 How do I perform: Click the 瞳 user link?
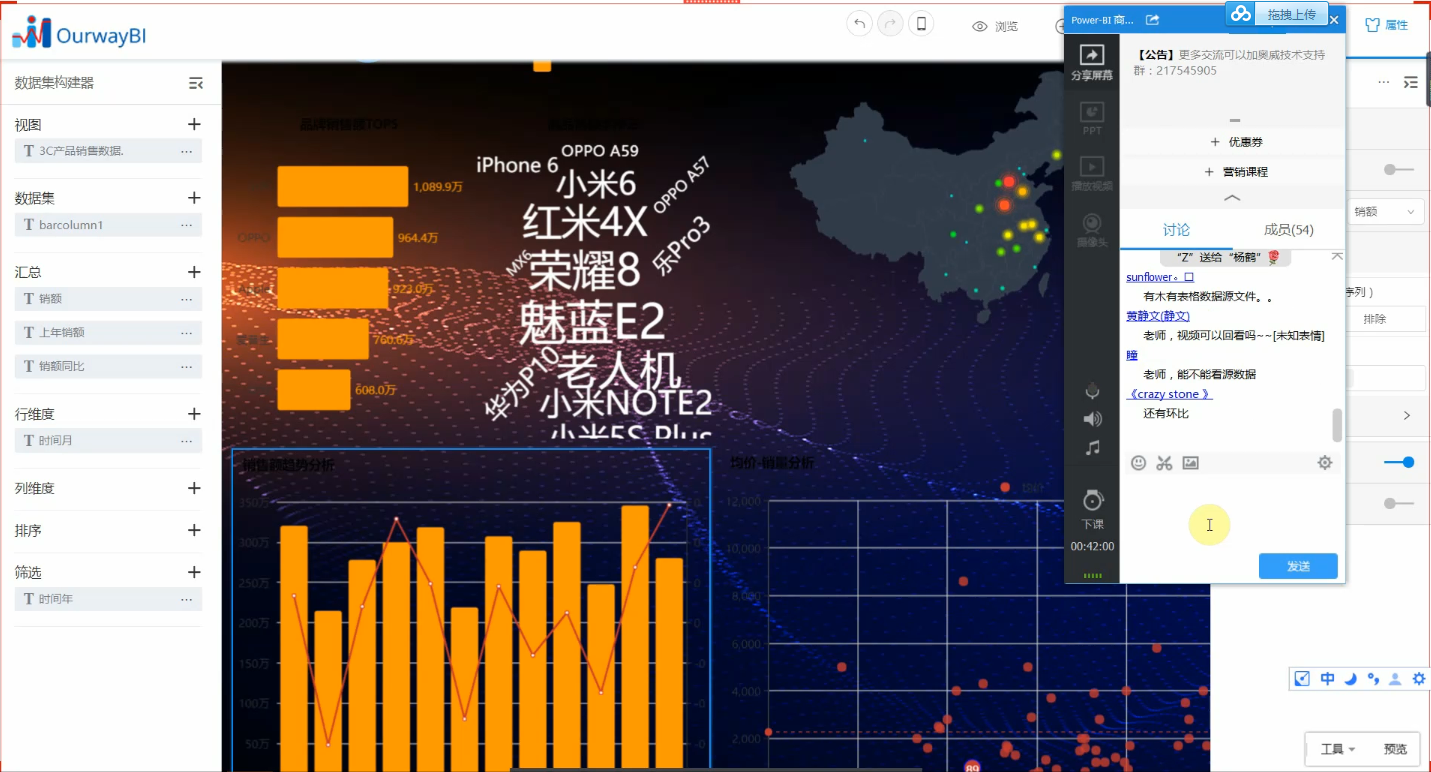1132,355
